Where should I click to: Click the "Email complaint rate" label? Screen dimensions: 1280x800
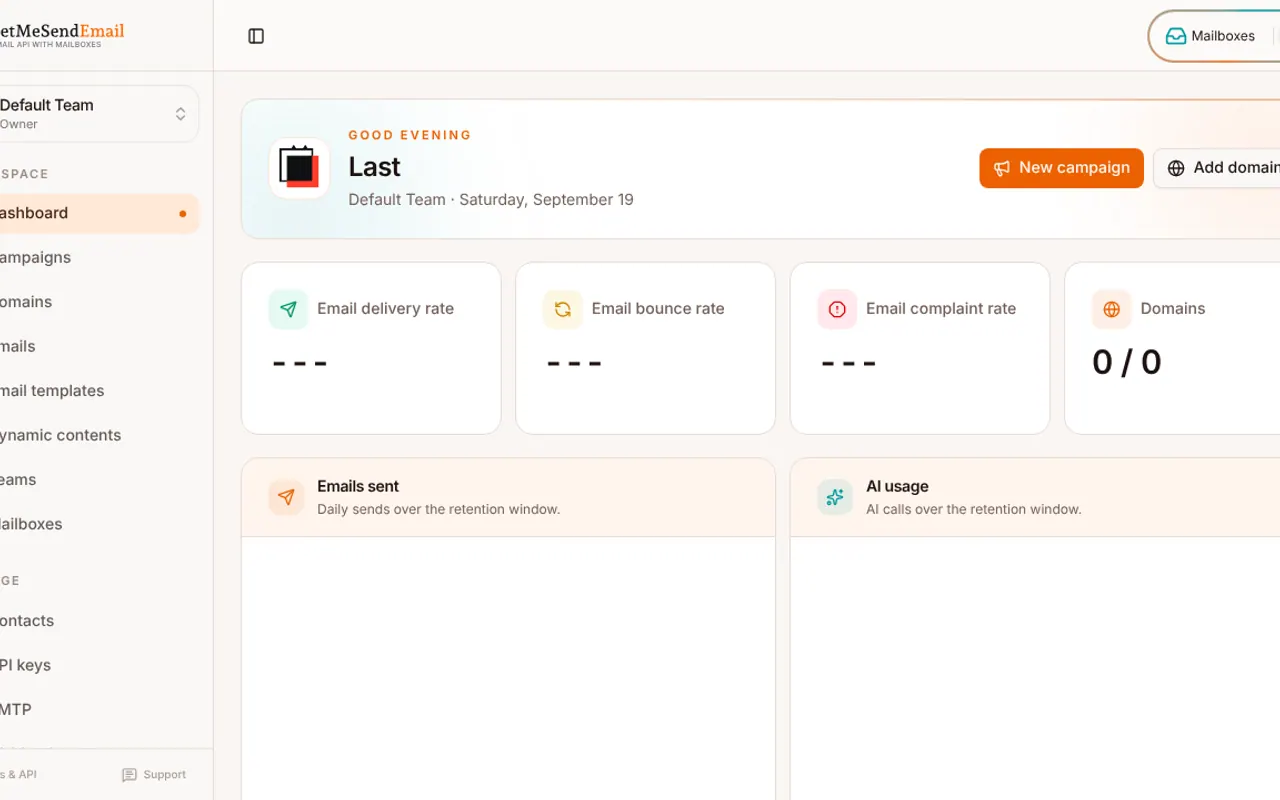[941, 309]
